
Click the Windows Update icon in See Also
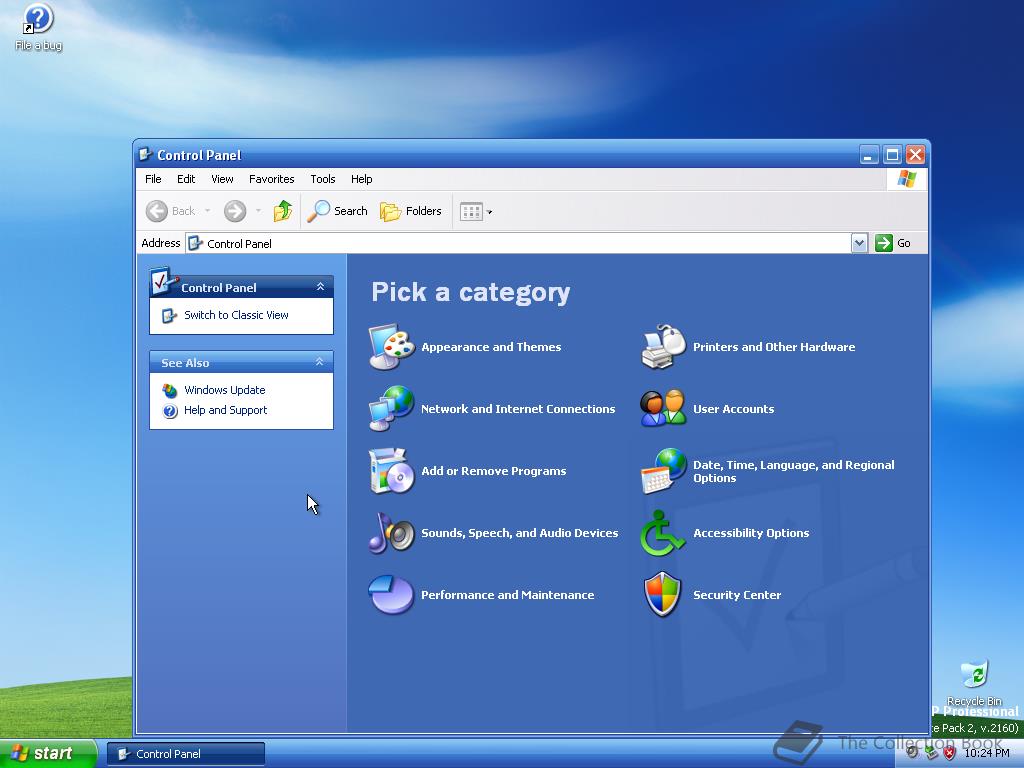coord(170,391)
